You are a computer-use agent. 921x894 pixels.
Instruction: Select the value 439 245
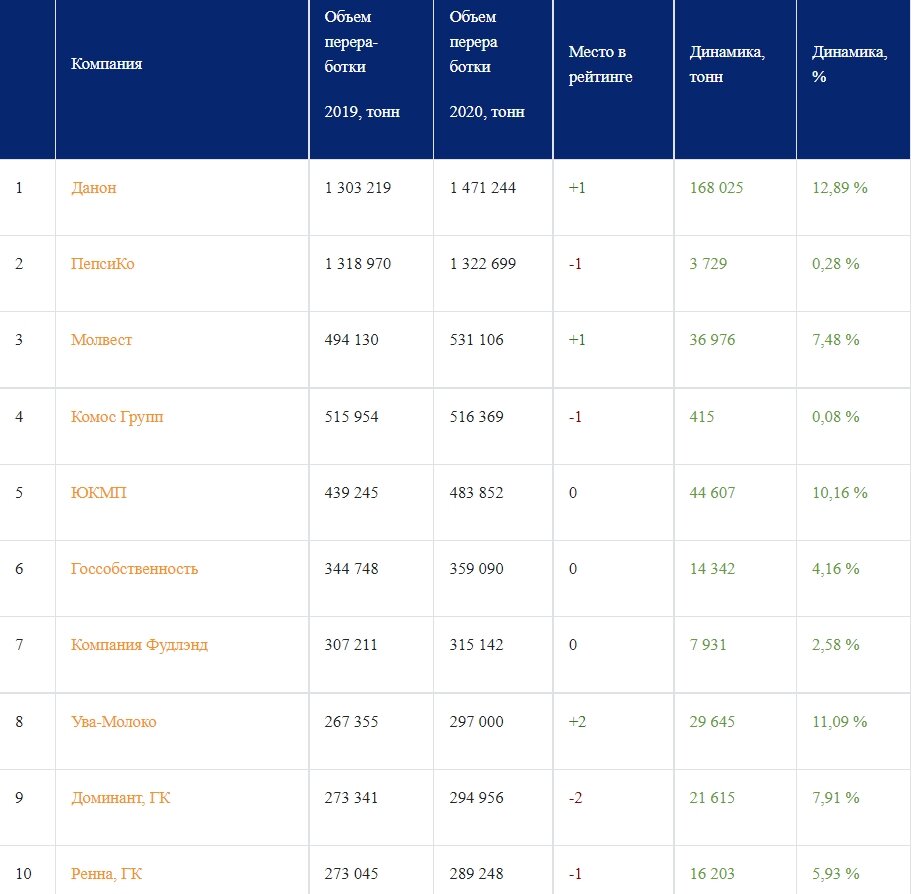pos(352,493)
